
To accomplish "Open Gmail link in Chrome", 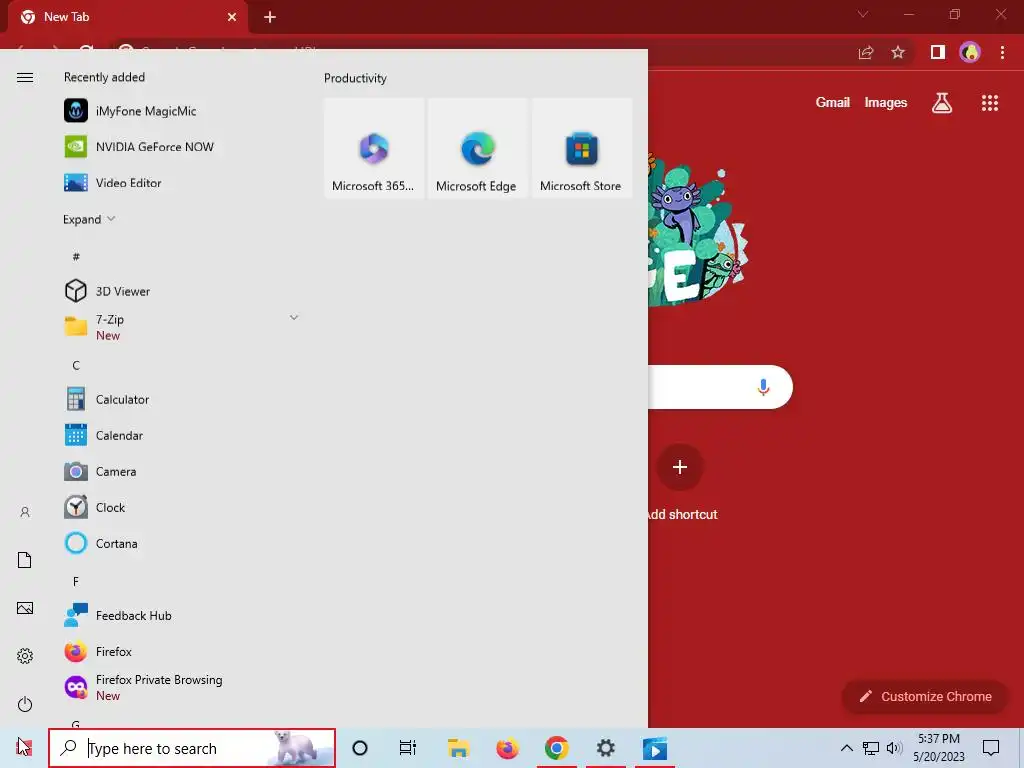I will tap(833, 103).
